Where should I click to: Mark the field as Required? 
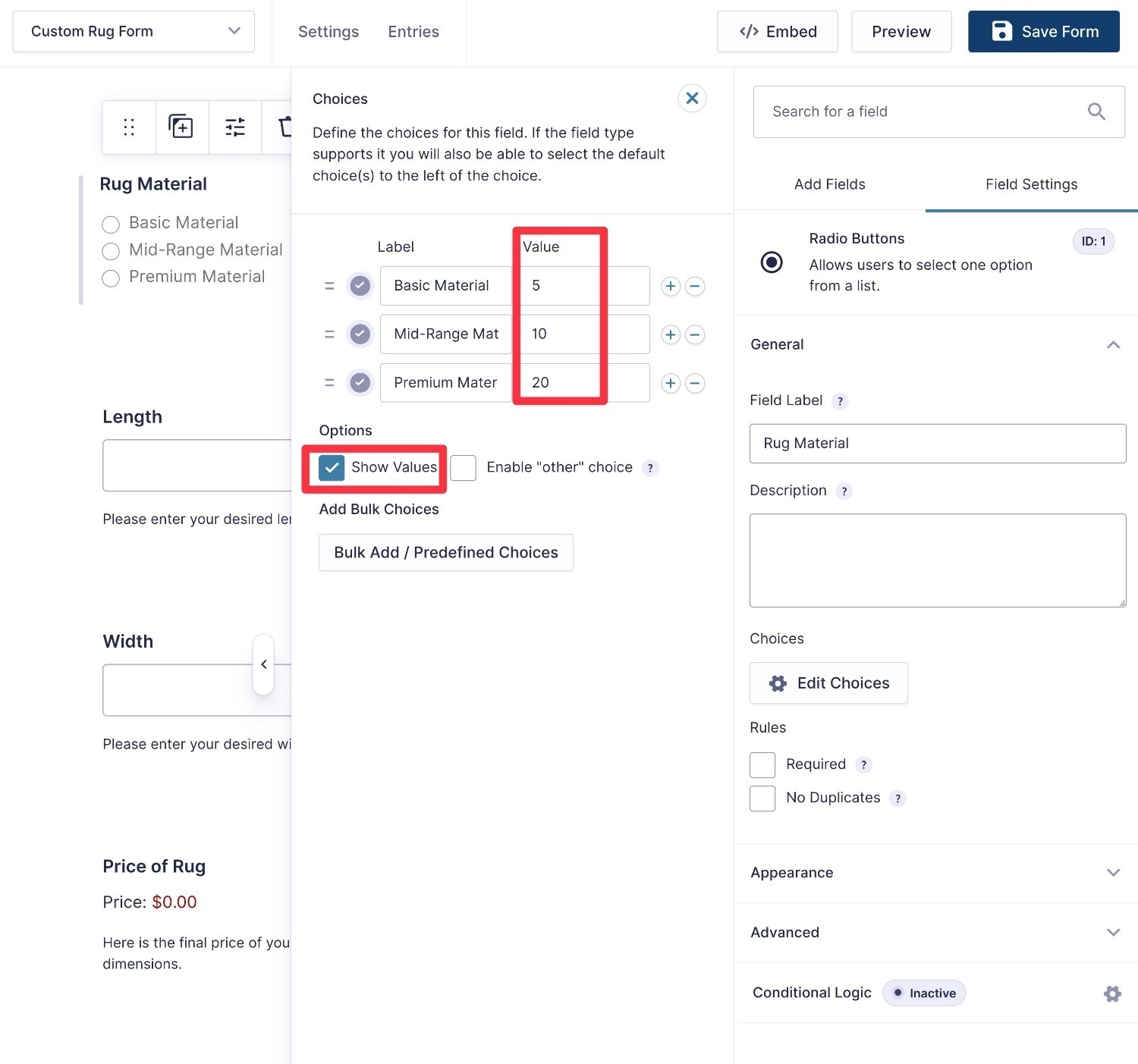[x=762, y=764]
